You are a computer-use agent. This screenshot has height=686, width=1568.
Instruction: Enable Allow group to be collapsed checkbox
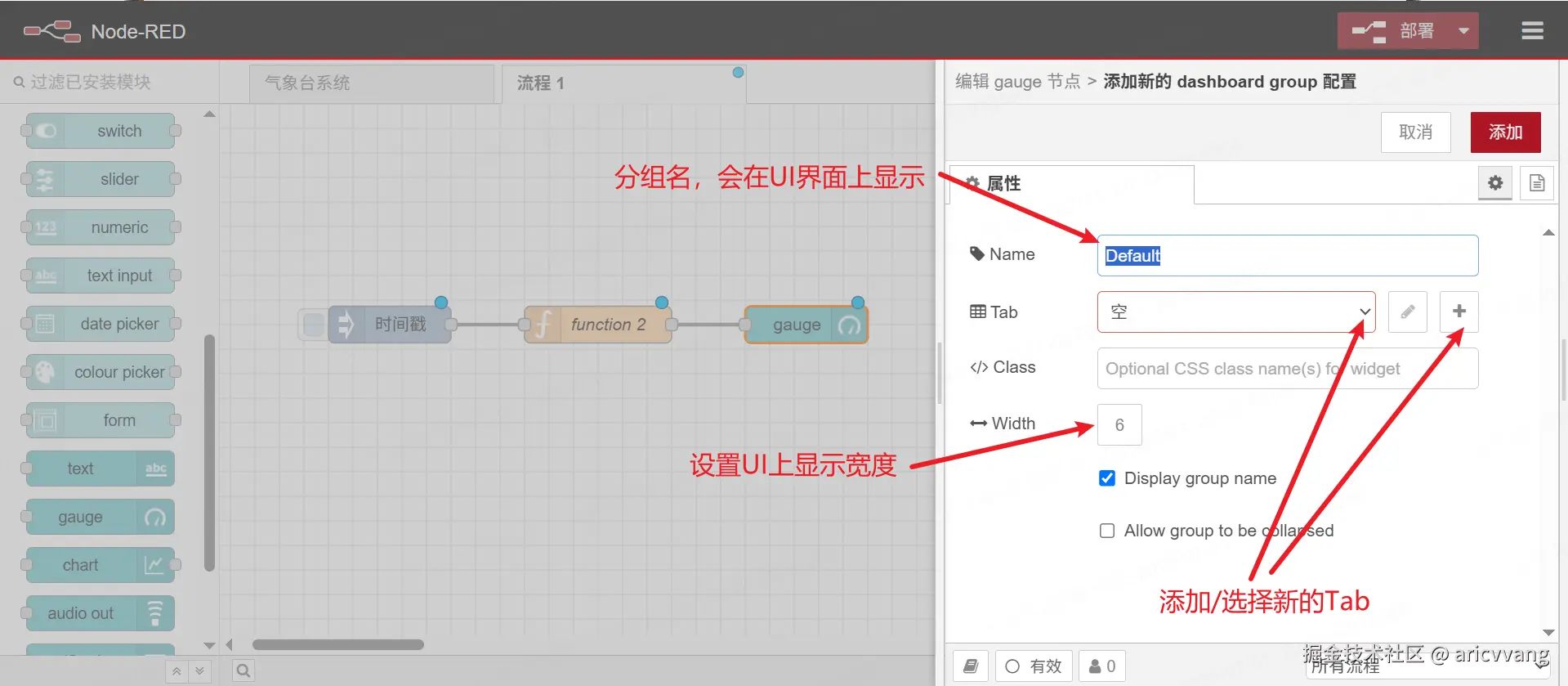[x=1107, y=531]
